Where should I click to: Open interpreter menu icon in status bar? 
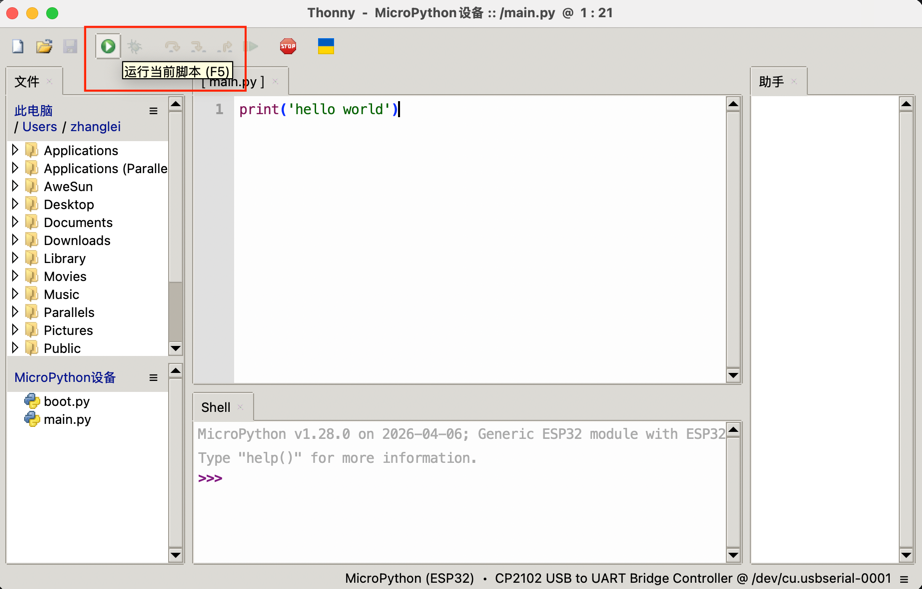904,579
